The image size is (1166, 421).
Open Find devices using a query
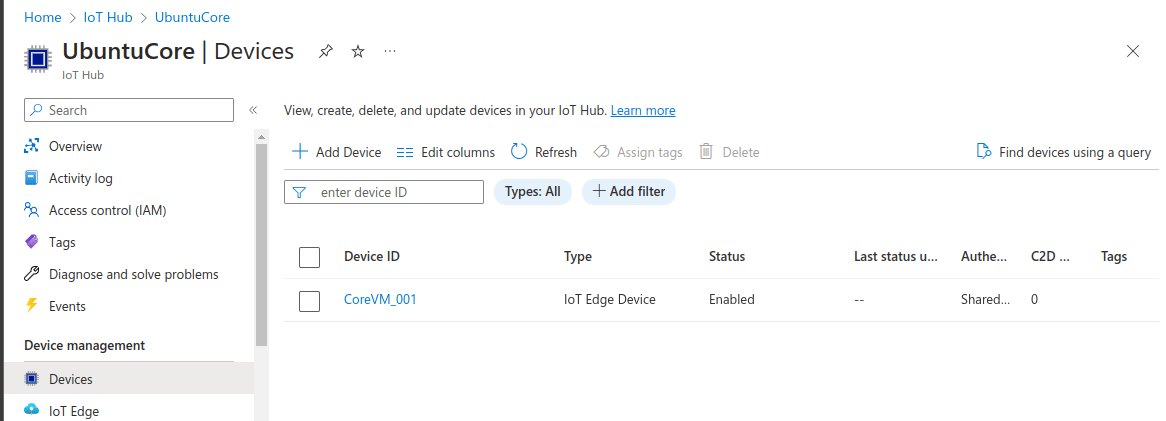pos(1063,152)
